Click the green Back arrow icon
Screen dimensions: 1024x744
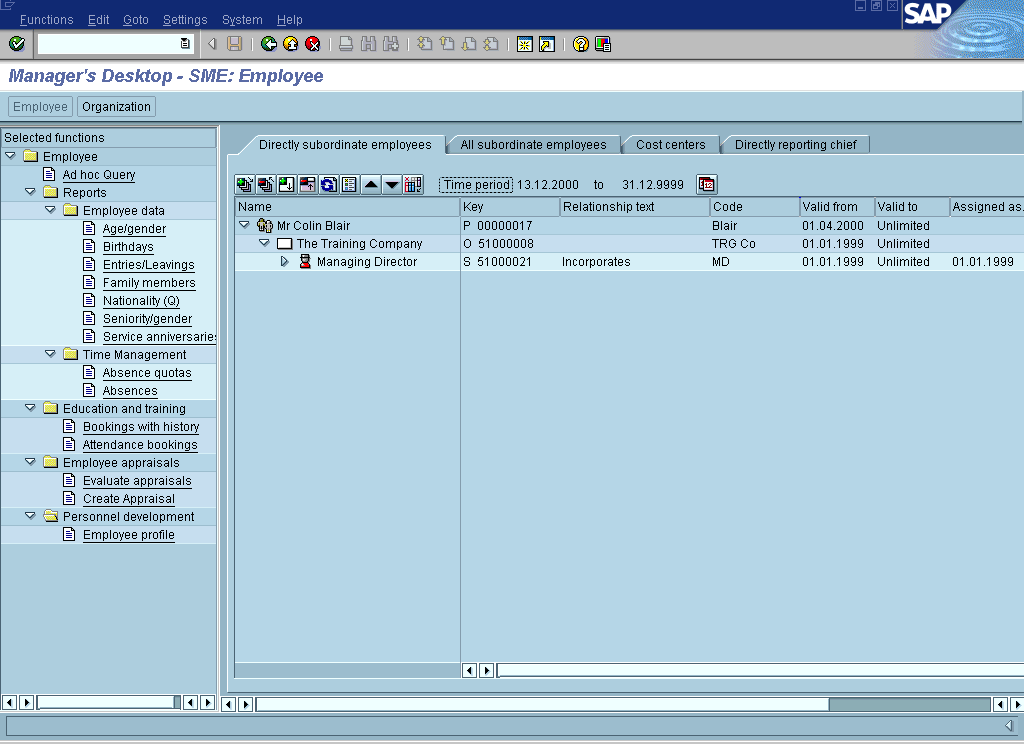pyautogui.click(x=268, y=44)
